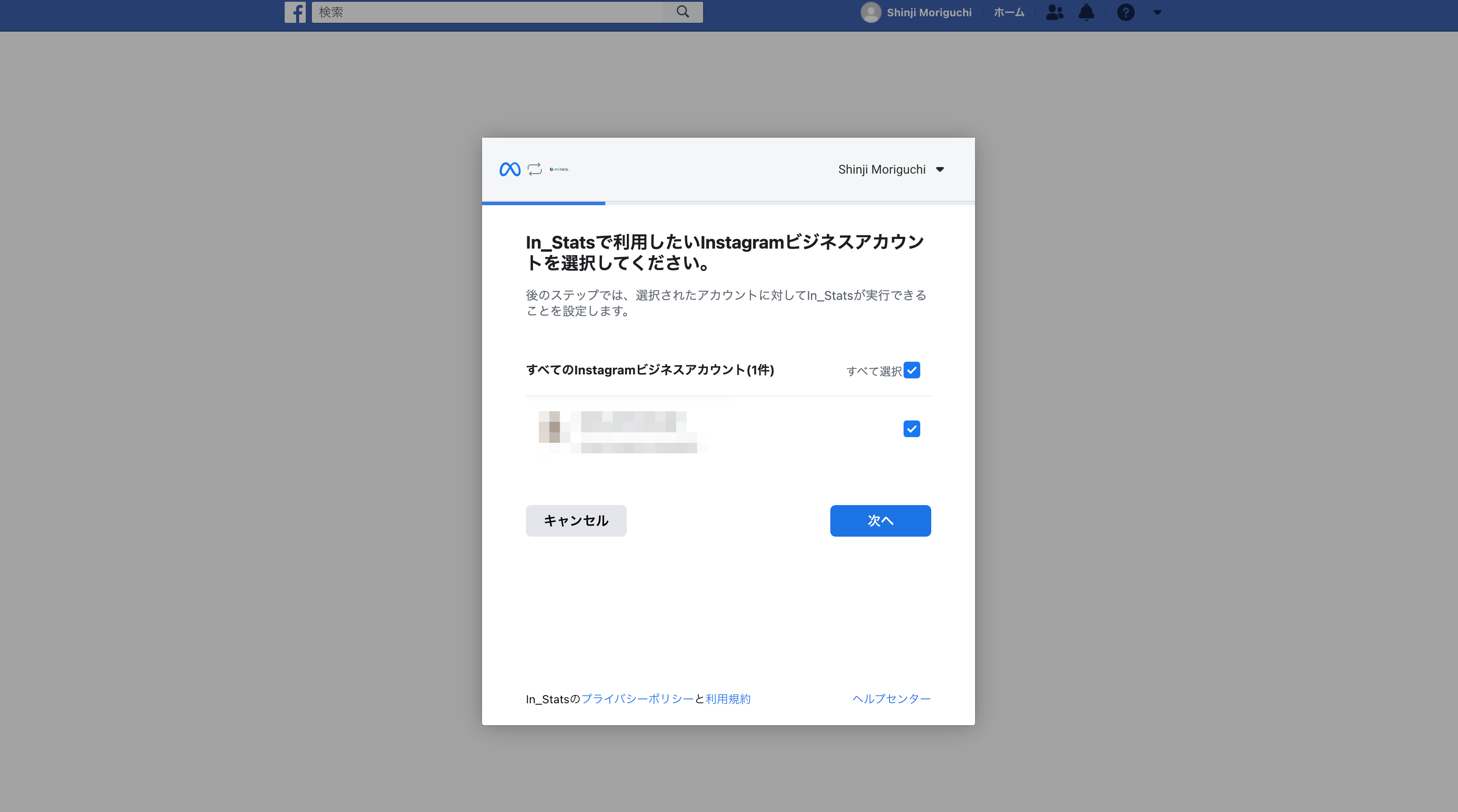The image size is (1458, 812).
Task: Open the プライバシーポリシー link
Action: pyautogui.click(x=637, y=699)
